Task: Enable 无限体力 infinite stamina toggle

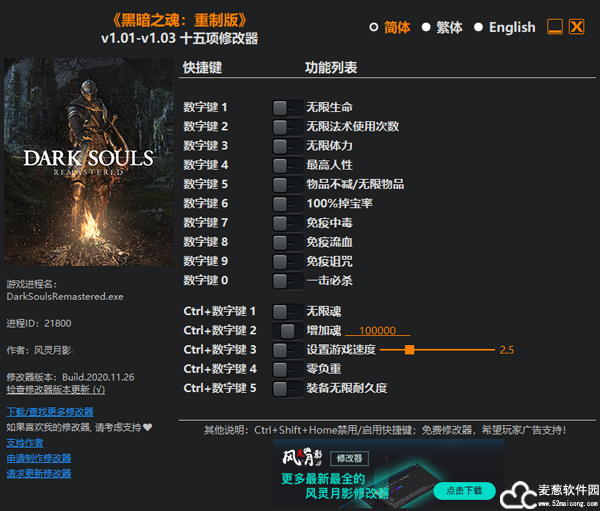Action: [x=287, y=146]
